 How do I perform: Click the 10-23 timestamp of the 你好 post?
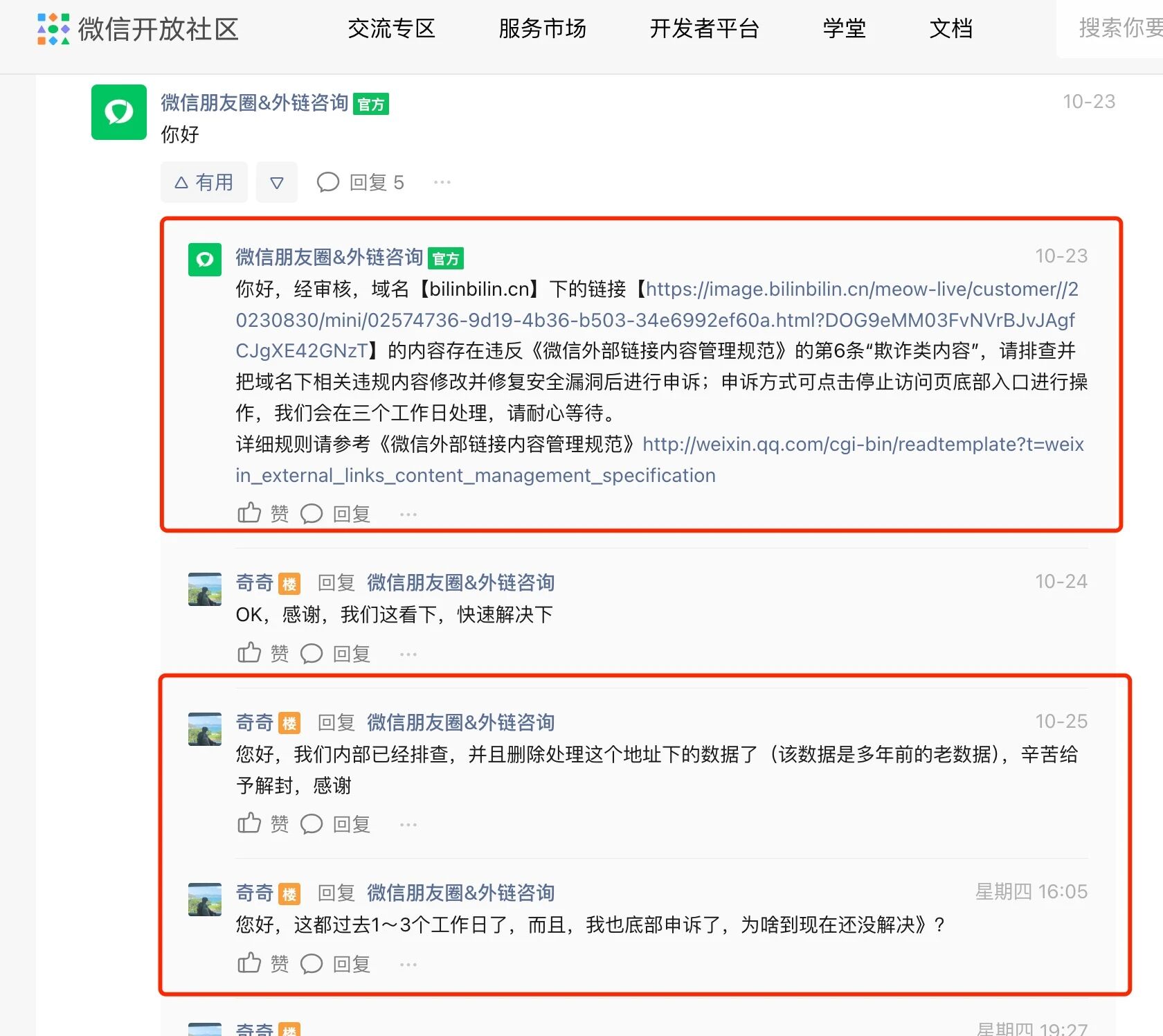tap(1089, 102)
